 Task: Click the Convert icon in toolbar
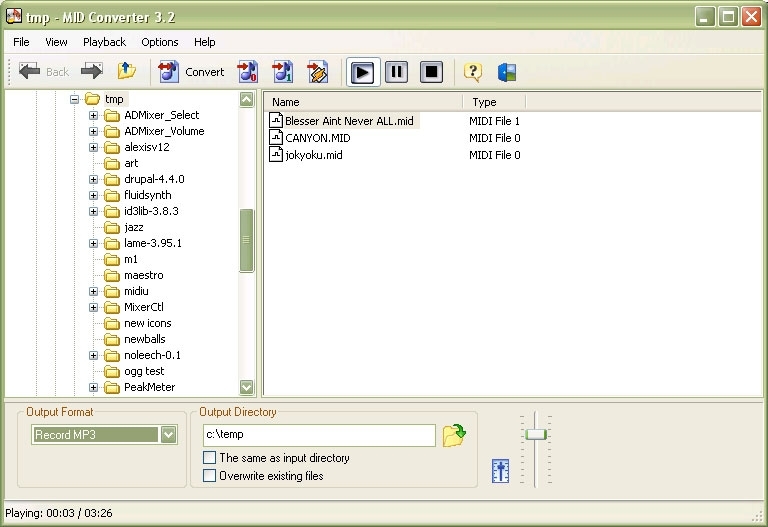tap(168, 72)
